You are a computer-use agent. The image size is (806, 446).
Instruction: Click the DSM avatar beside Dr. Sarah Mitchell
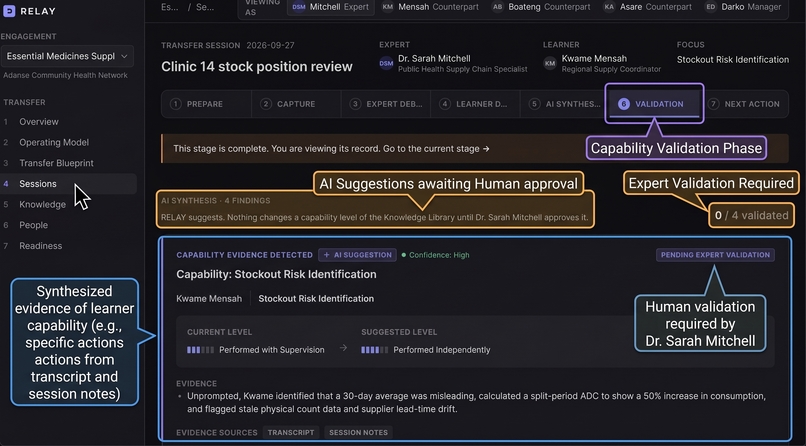coord(386,63)
